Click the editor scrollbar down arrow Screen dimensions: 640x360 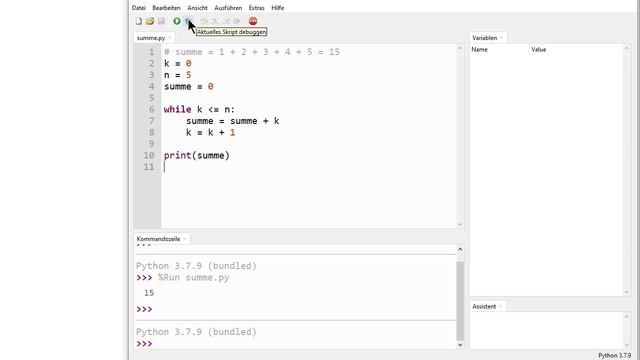460,224
